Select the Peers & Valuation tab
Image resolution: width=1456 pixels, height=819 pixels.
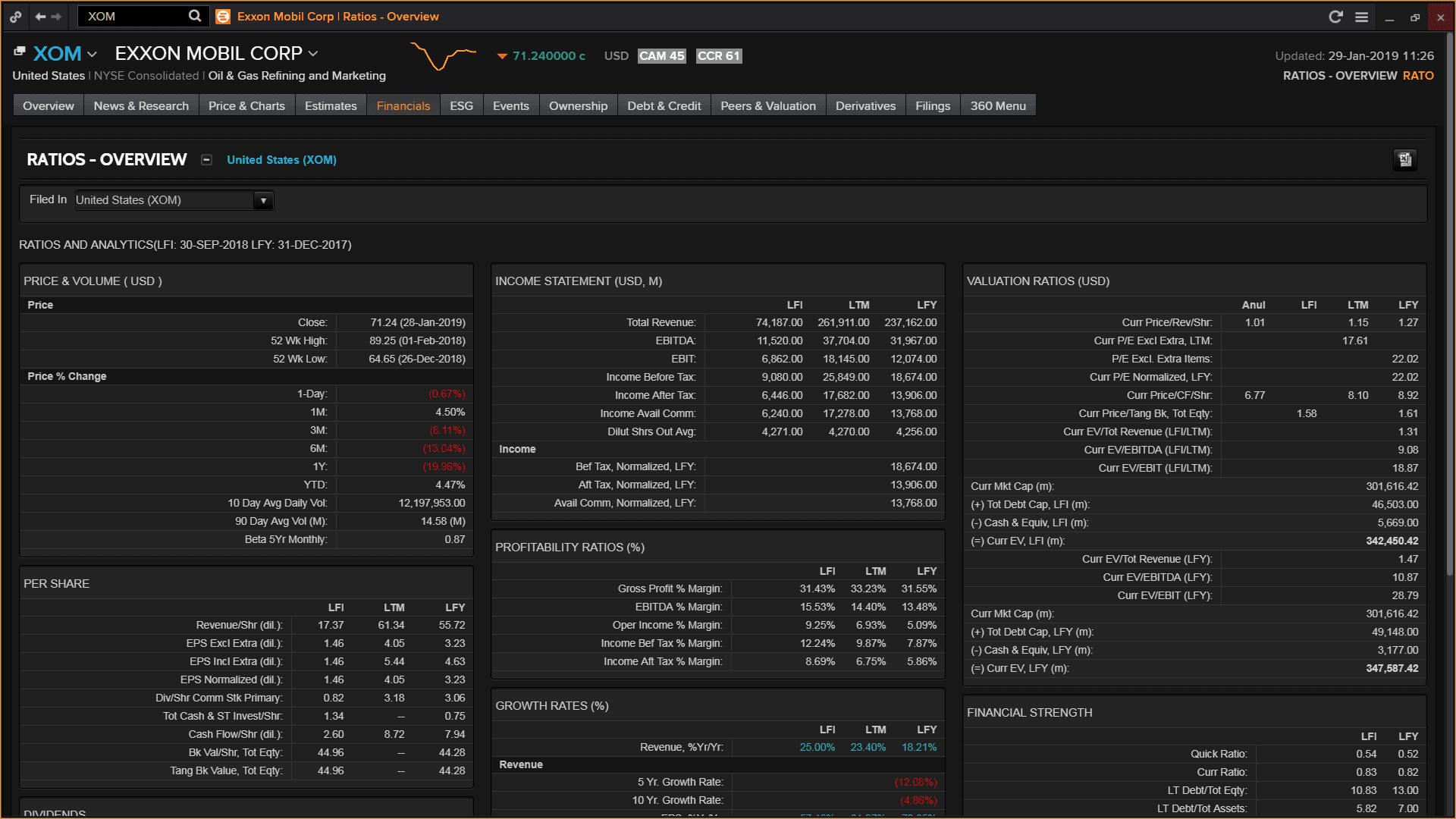(x=769, y=105)
